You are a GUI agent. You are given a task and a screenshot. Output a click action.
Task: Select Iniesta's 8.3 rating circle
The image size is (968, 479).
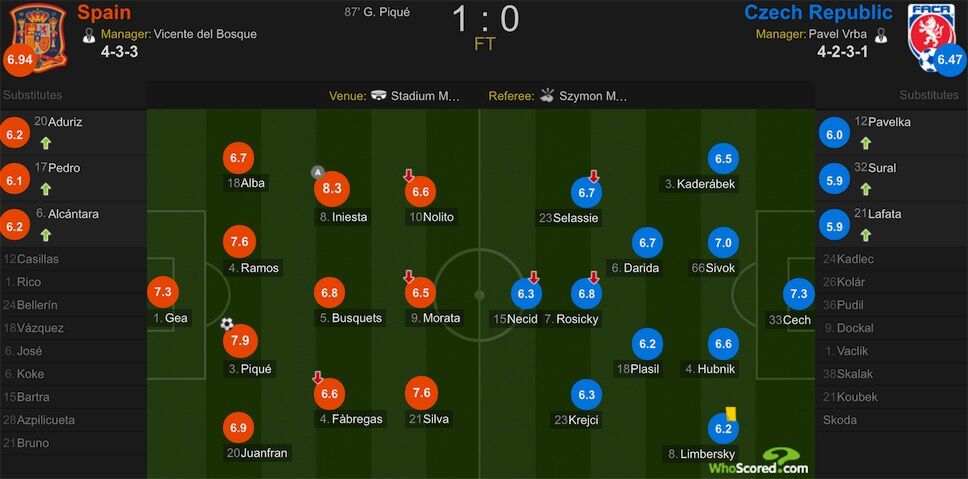[332, 188]
